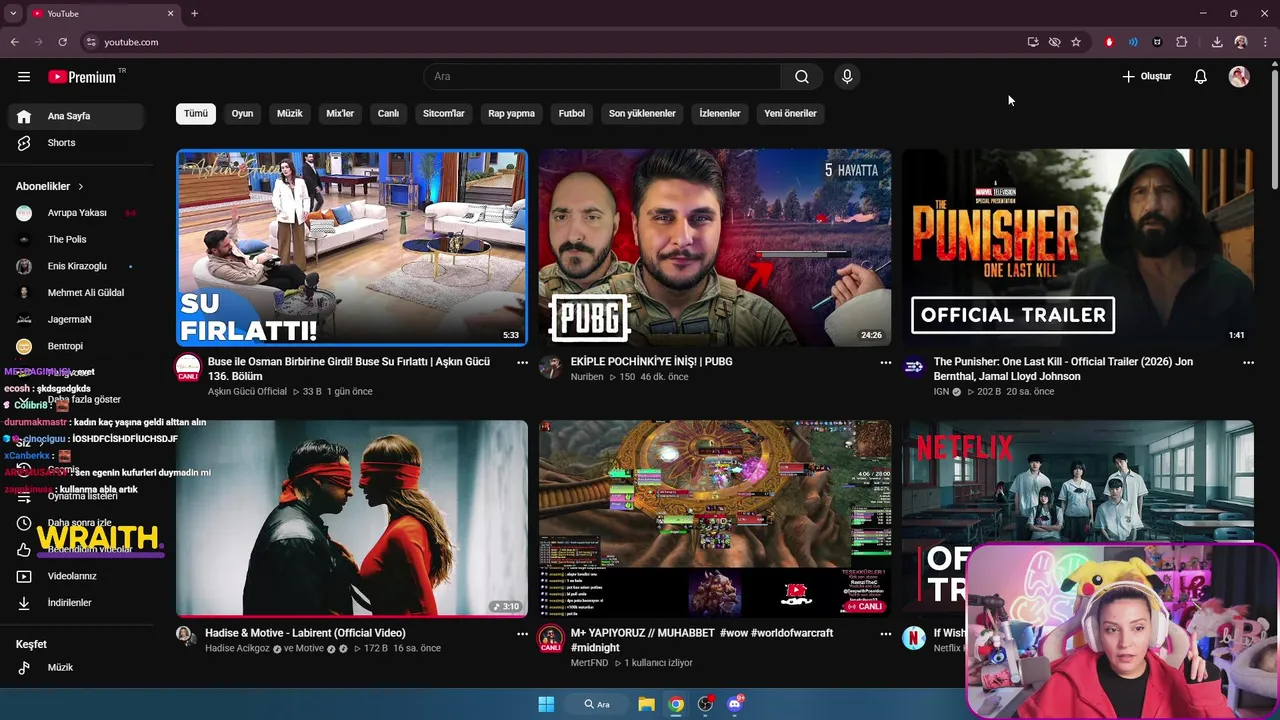Open the SU FIRLATTI video thumbnail
Image resolution: width=1280 pixels, height=720 pixels.
point(352,248)
